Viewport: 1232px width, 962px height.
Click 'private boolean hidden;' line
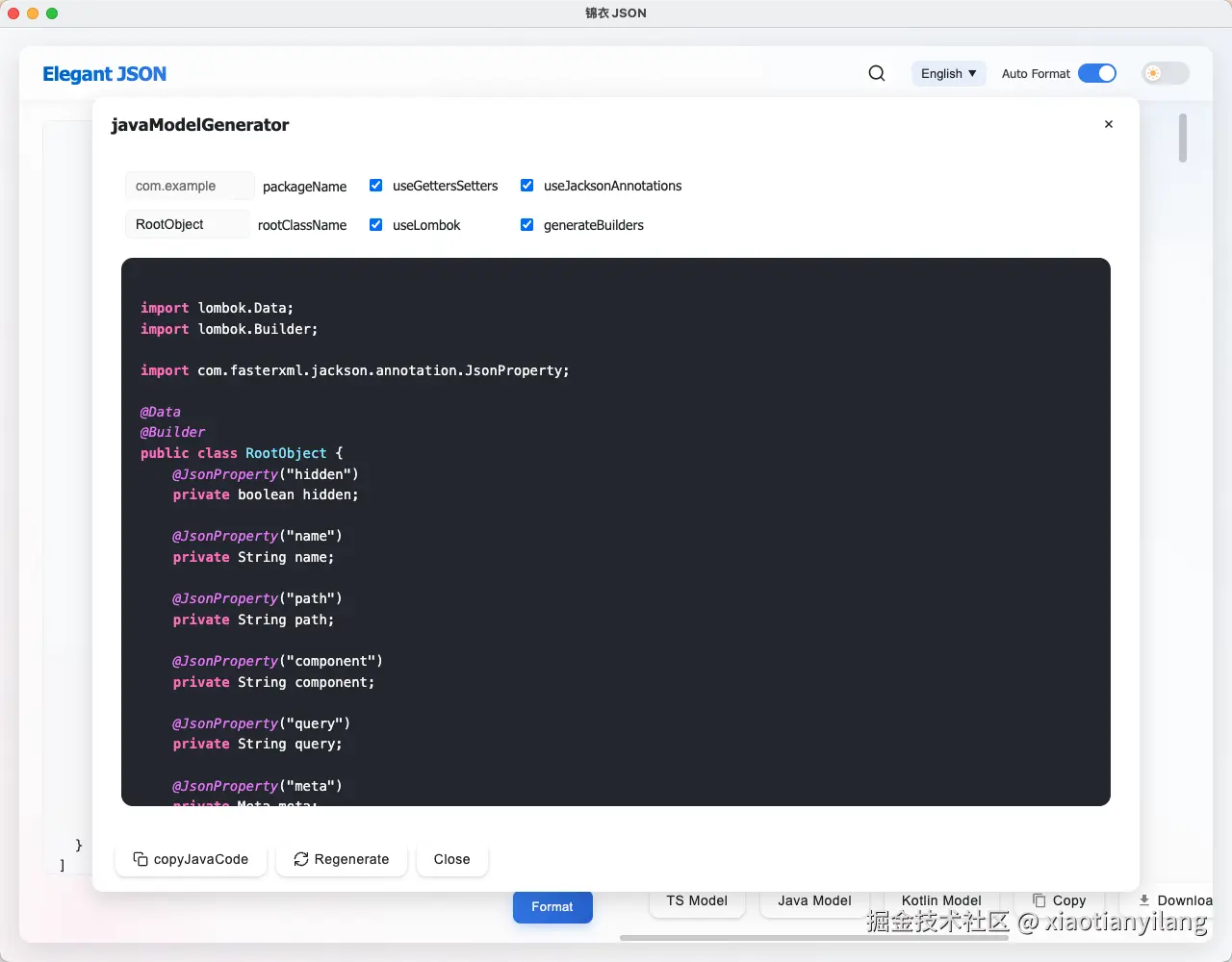pyautogui.click(x=266, y=494)
